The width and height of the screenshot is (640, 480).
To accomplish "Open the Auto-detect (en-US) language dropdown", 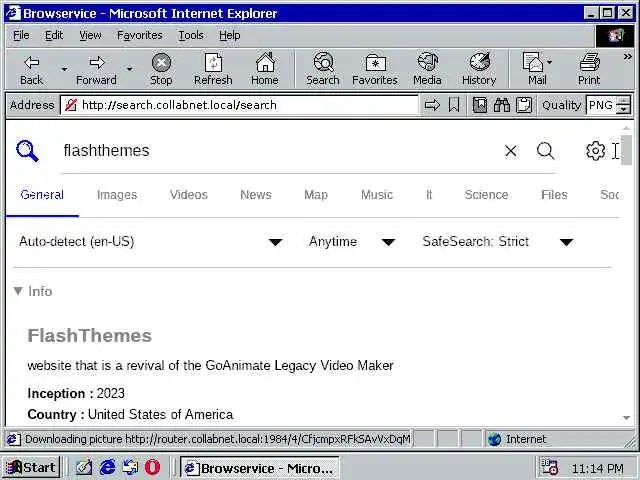I will click(x=151, y=242).
